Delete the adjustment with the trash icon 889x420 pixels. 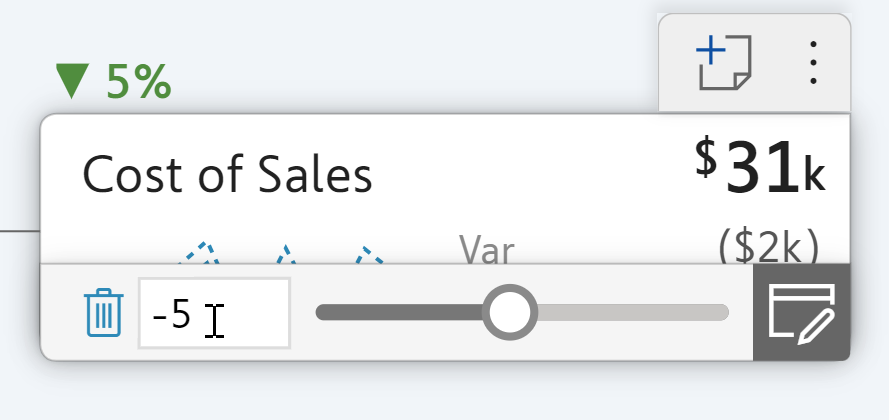(104, 312)
